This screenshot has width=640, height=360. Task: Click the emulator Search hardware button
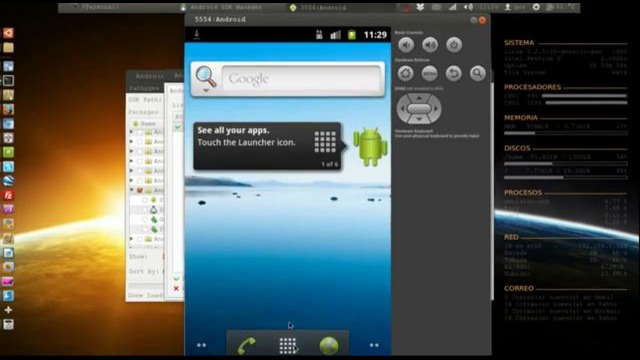477,73
